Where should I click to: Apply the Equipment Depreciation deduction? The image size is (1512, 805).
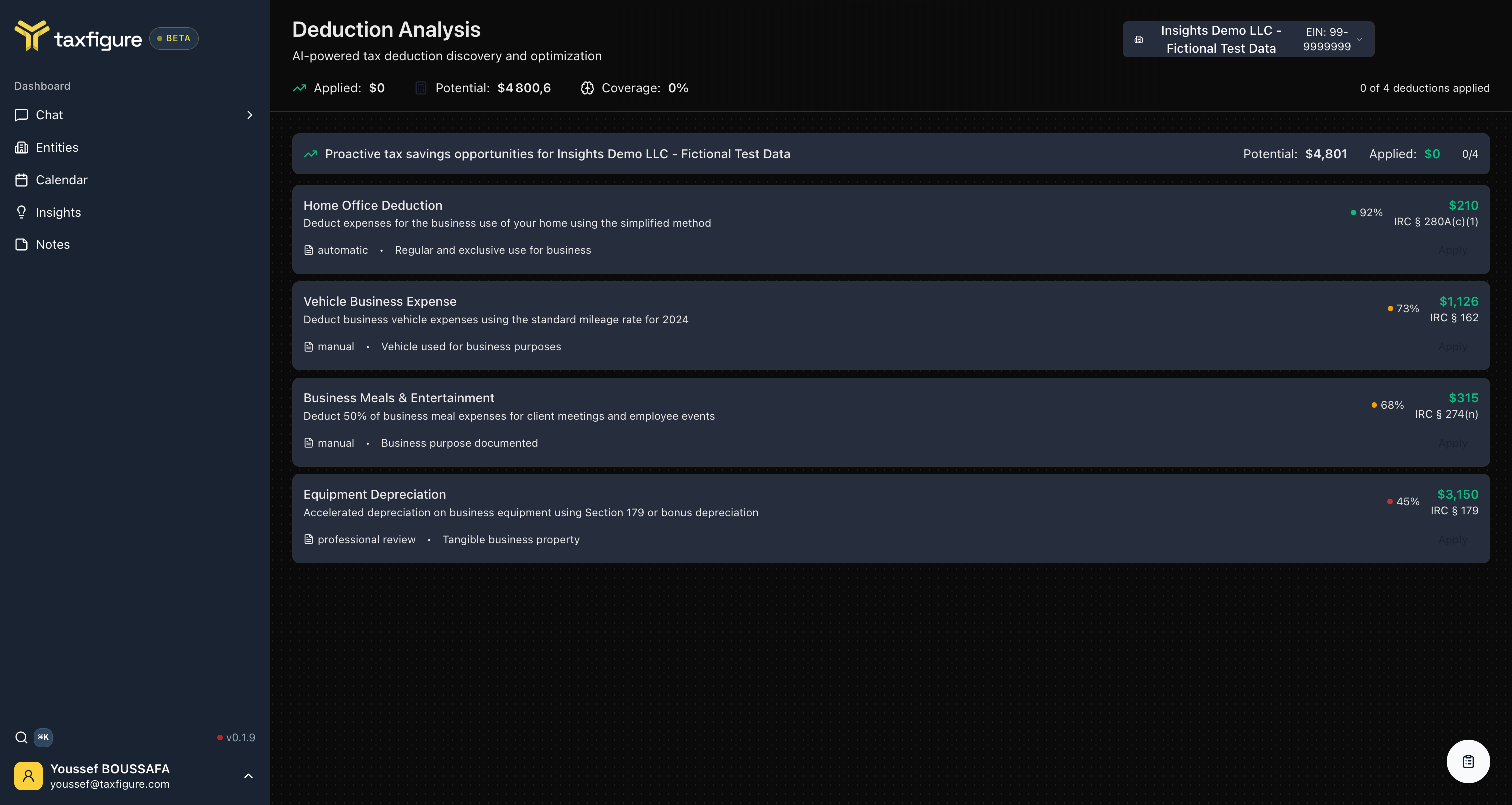[1452, 539]
